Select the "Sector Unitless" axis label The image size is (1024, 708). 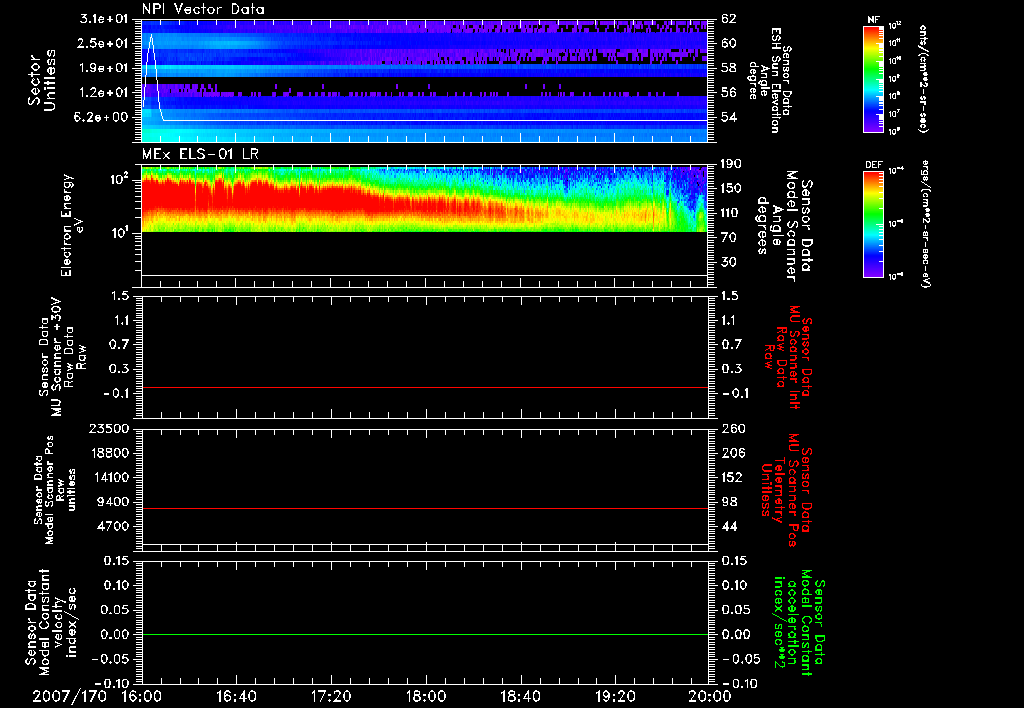tap(42, 80)
